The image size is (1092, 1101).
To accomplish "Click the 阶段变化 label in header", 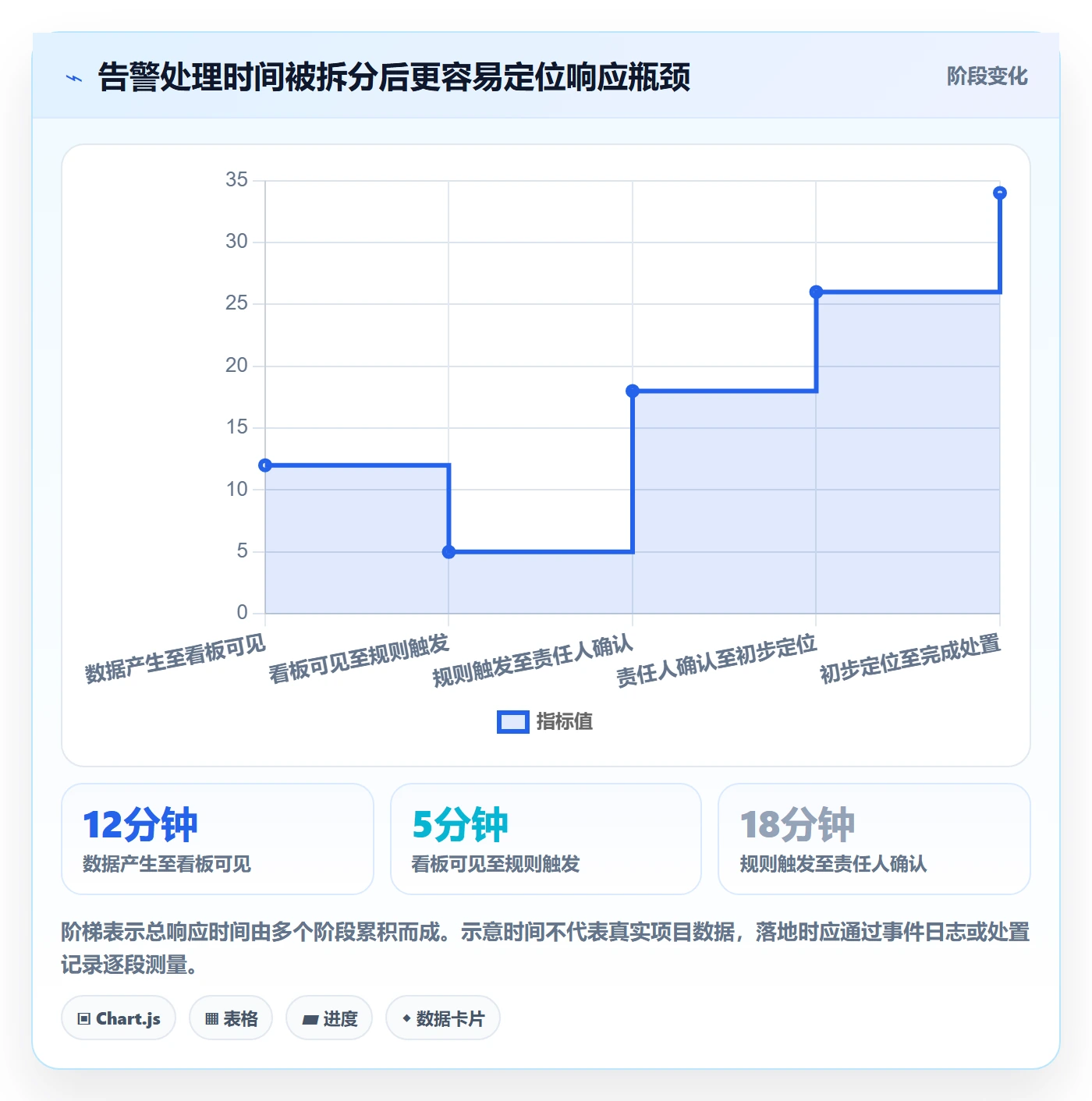I will pos(987,76).
